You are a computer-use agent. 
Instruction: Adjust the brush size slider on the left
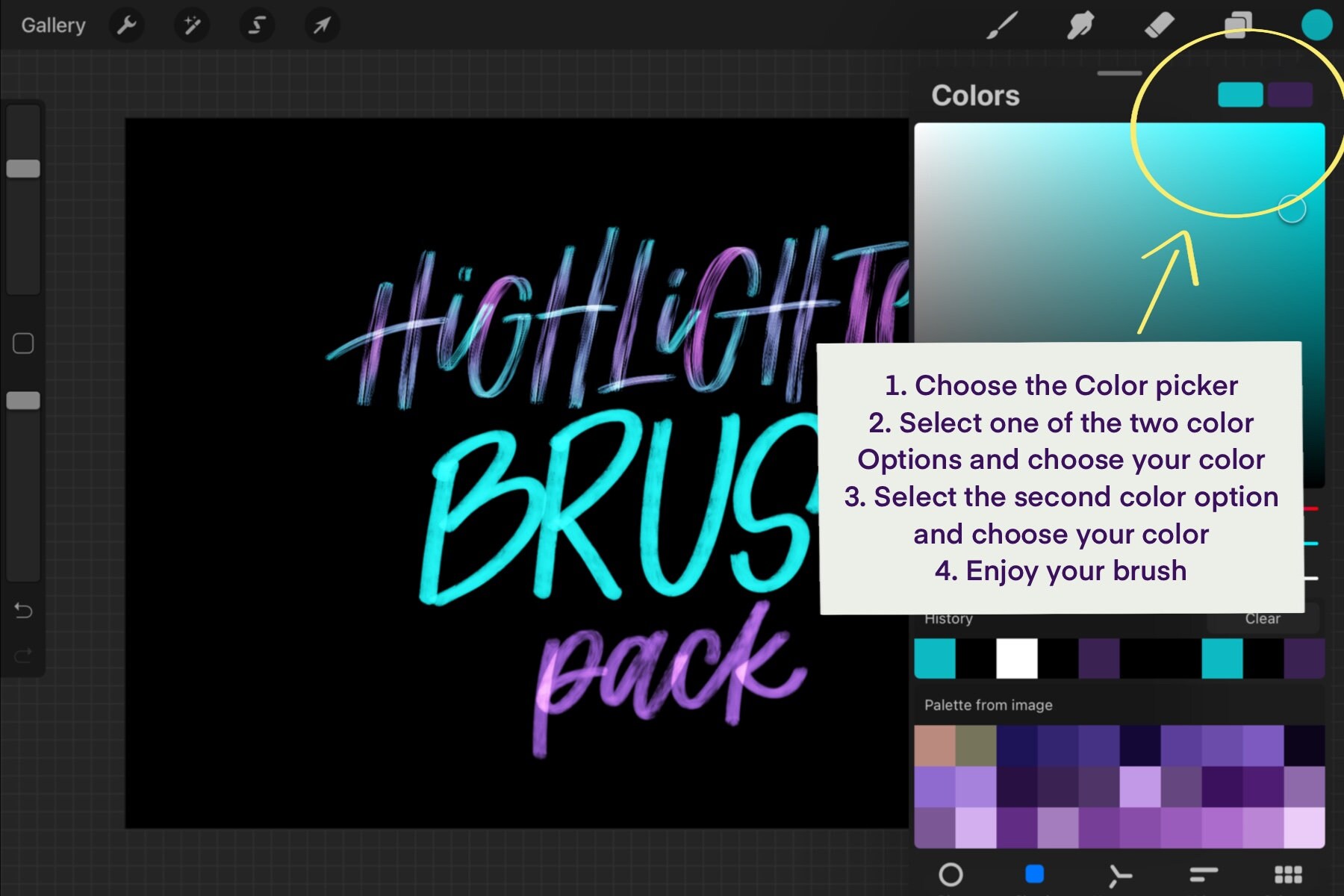(23, 168)
